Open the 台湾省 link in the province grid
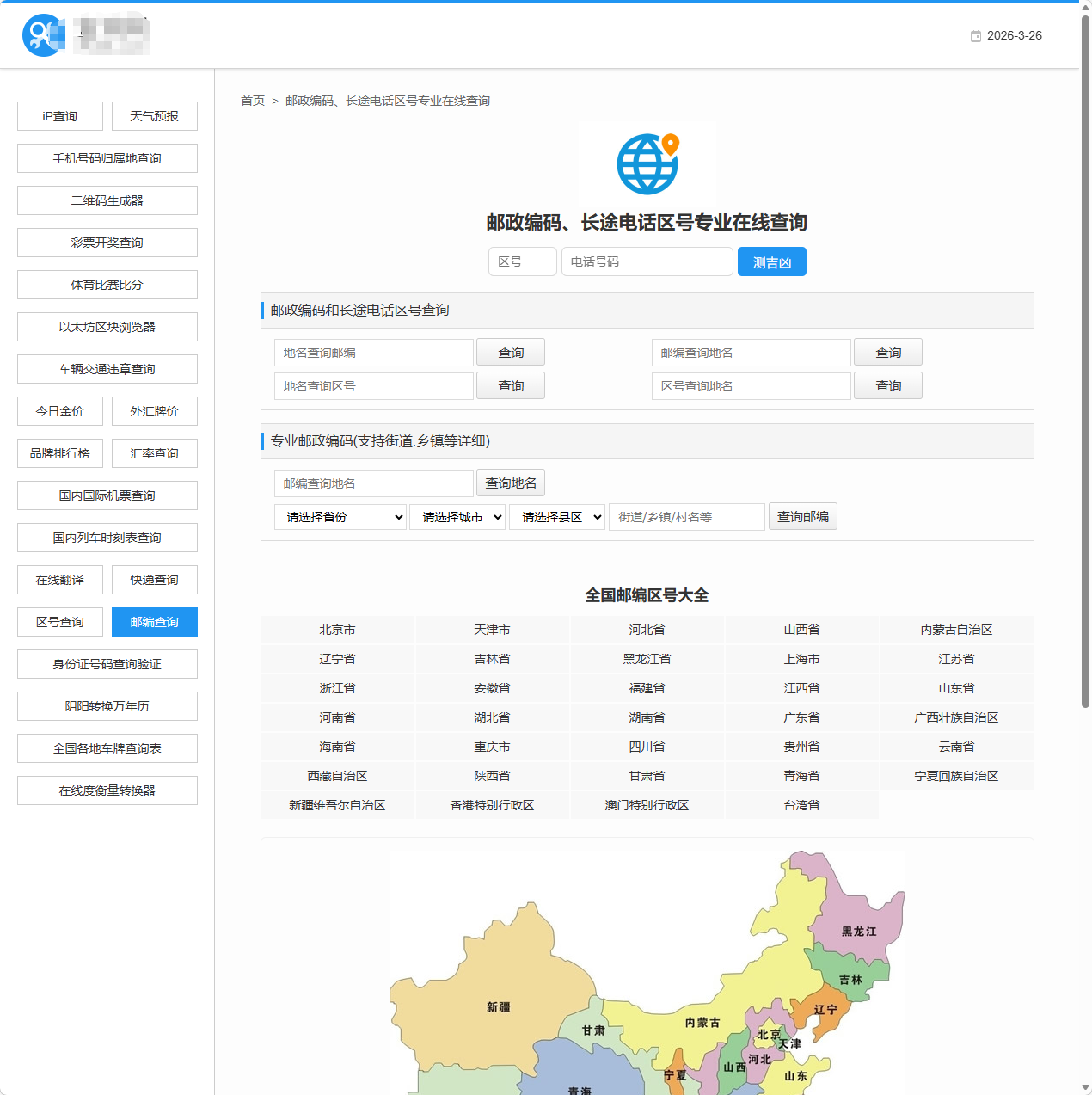Screen dimensions: 1092x1095 (801, 805)
